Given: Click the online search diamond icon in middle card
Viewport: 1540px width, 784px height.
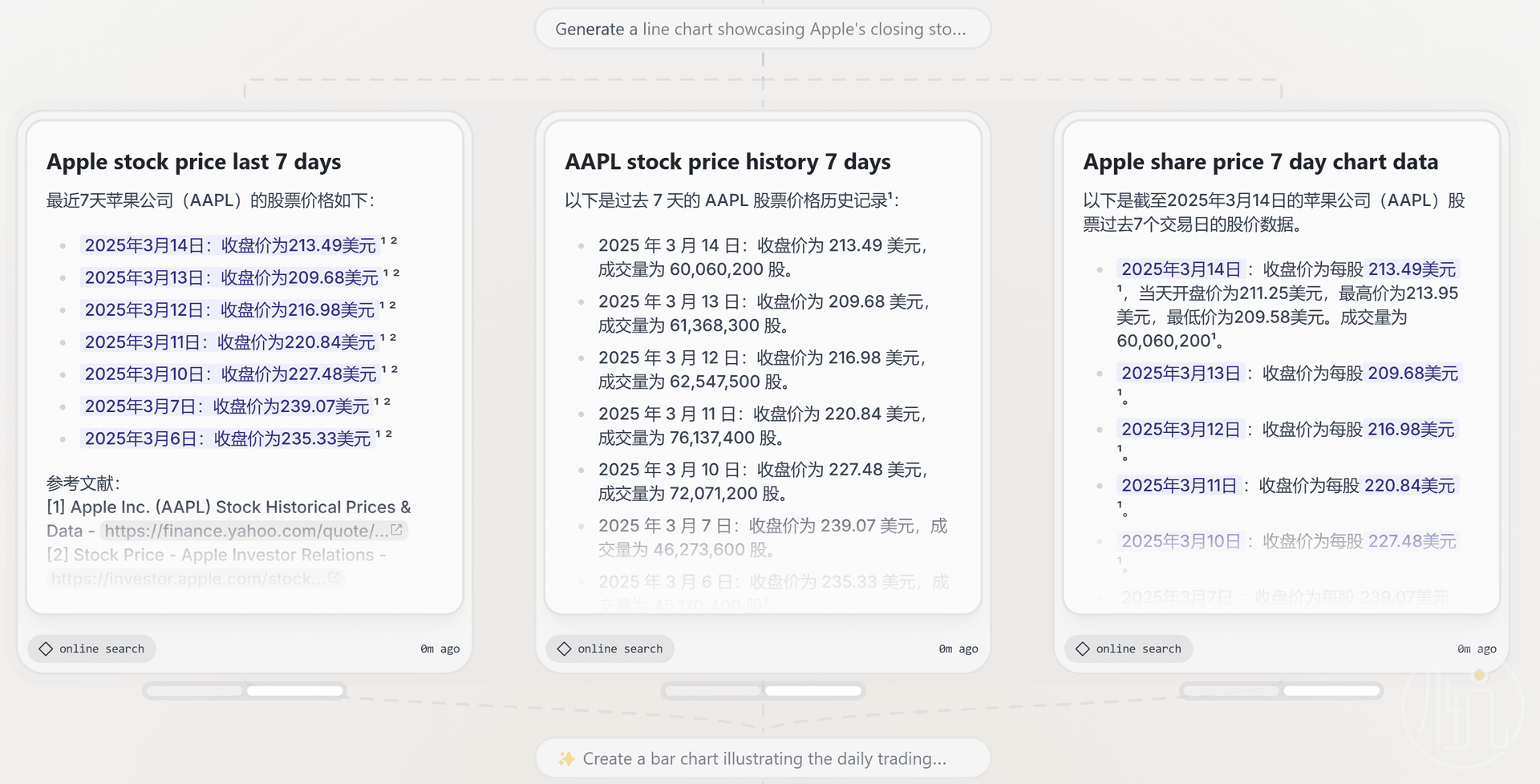Looking at the screenshot, I should click(564, 649).
